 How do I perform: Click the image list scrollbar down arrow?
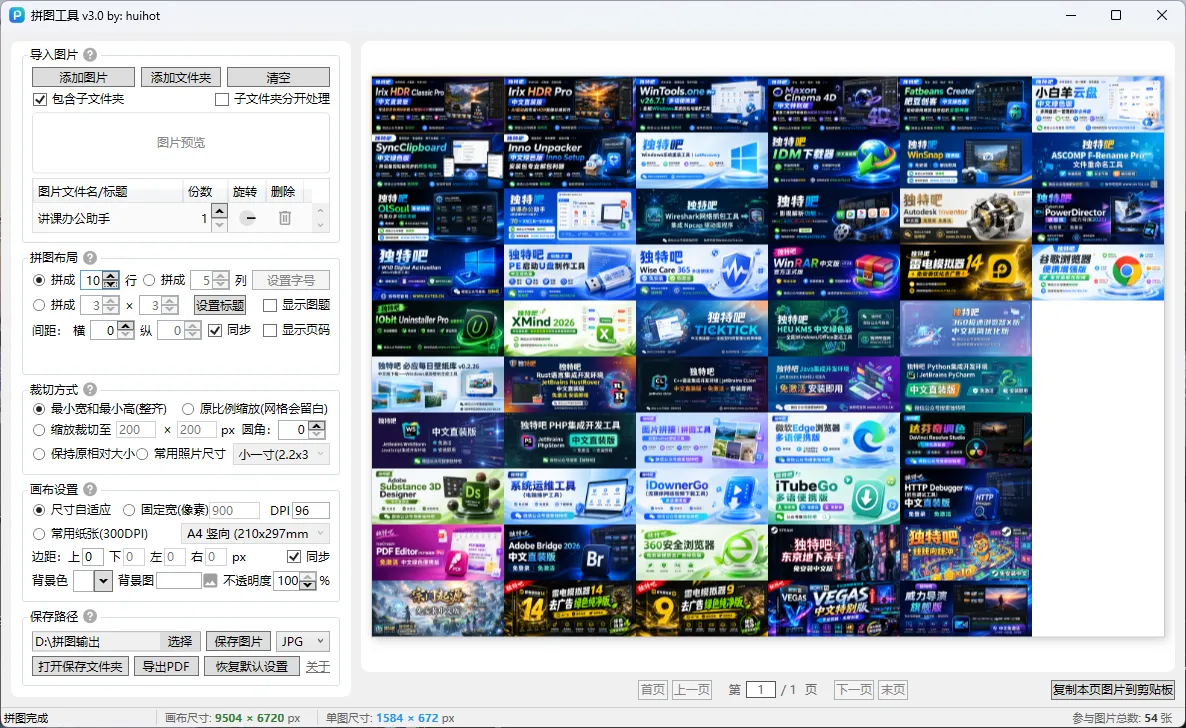coord(320,225)
